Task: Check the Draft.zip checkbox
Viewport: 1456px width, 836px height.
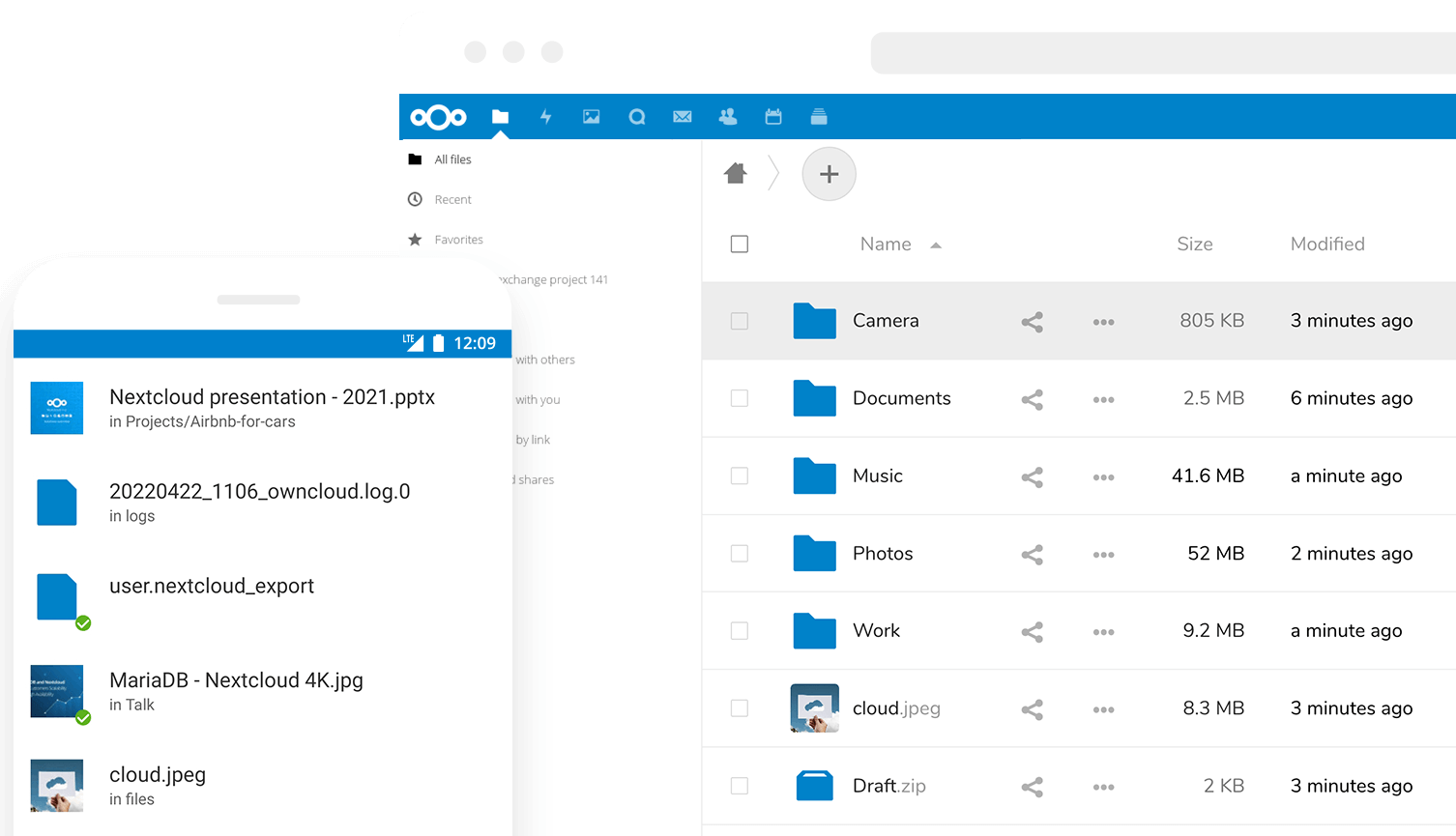Action: tap(740, 786)
